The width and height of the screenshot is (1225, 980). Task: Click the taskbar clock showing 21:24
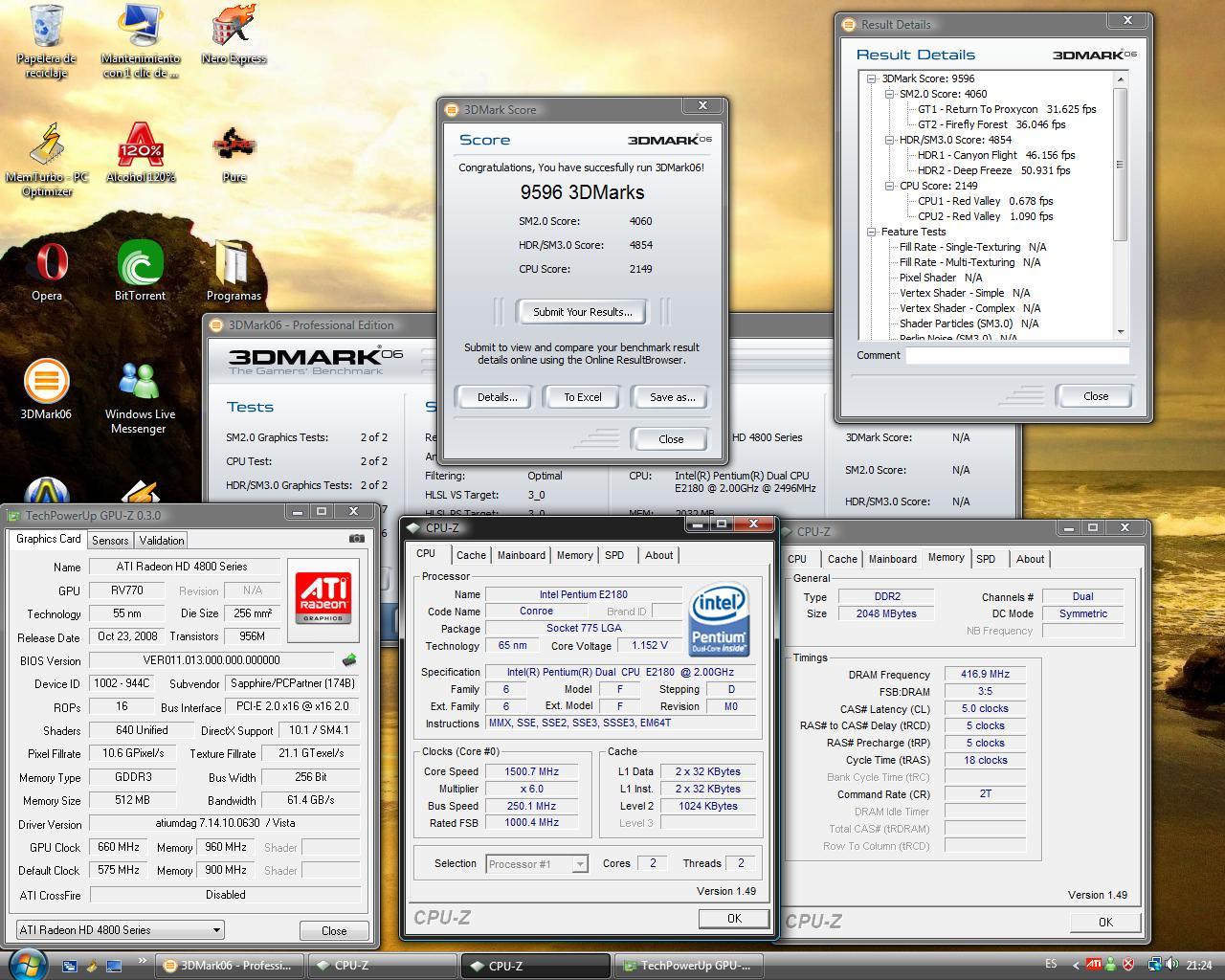[1198, 965]
